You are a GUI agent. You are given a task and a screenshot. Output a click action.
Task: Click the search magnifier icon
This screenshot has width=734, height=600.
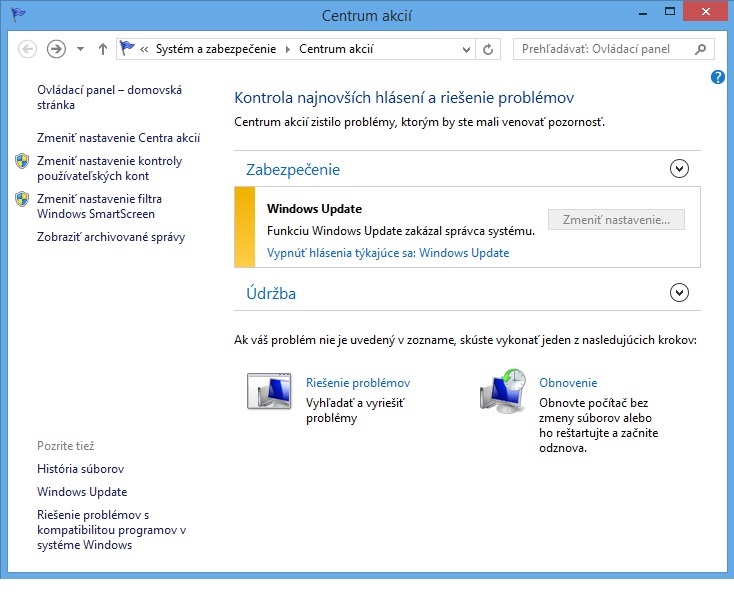point(702,49)
